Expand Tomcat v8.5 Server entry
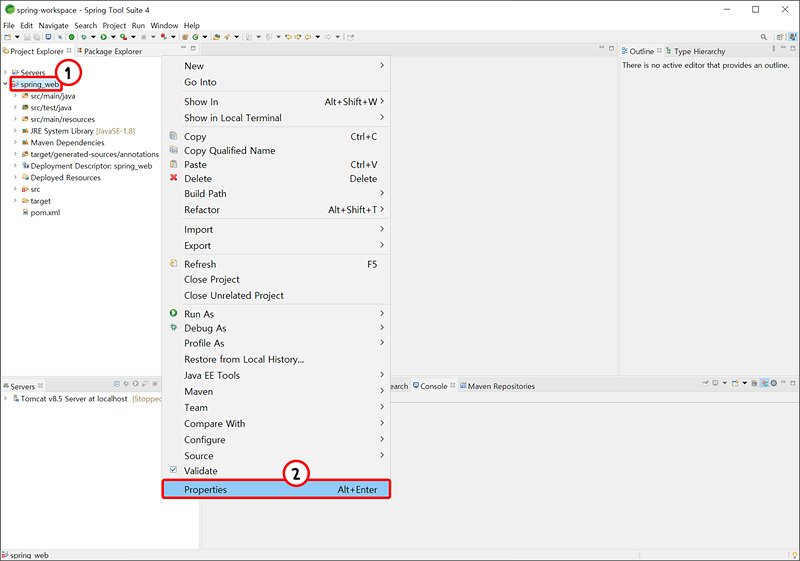Image resolution: width=800 pixels, height=561 pixels. [x=6, y=398]
